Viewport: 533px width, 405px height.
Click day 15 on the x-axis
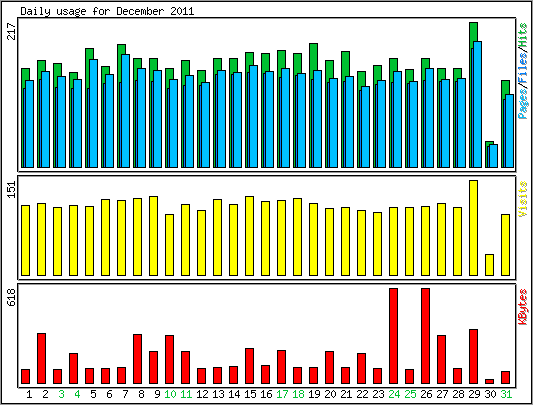click(x=250, y=394)
